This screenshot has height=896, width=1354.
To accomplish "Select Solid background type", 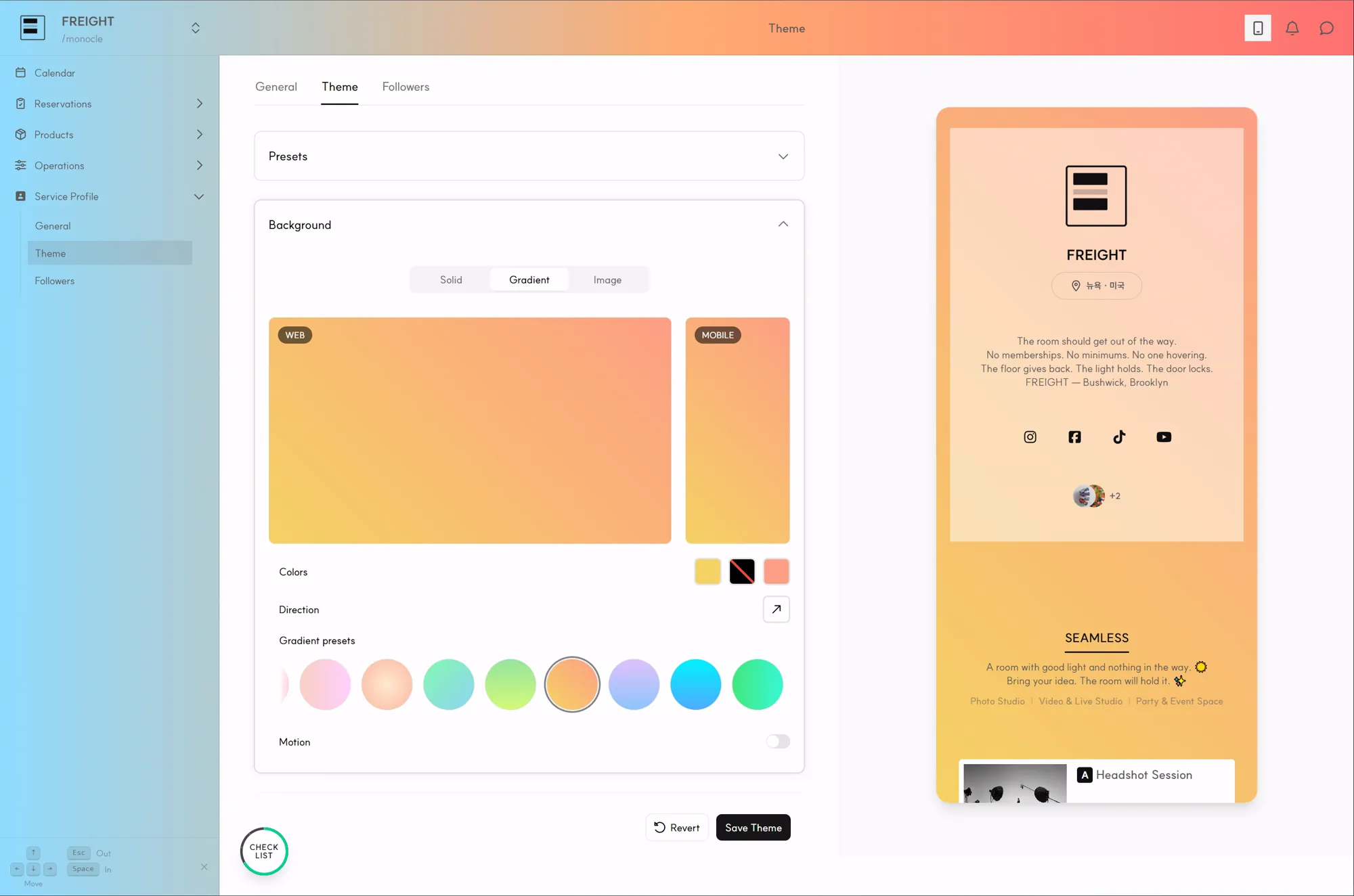I will 451,279.
